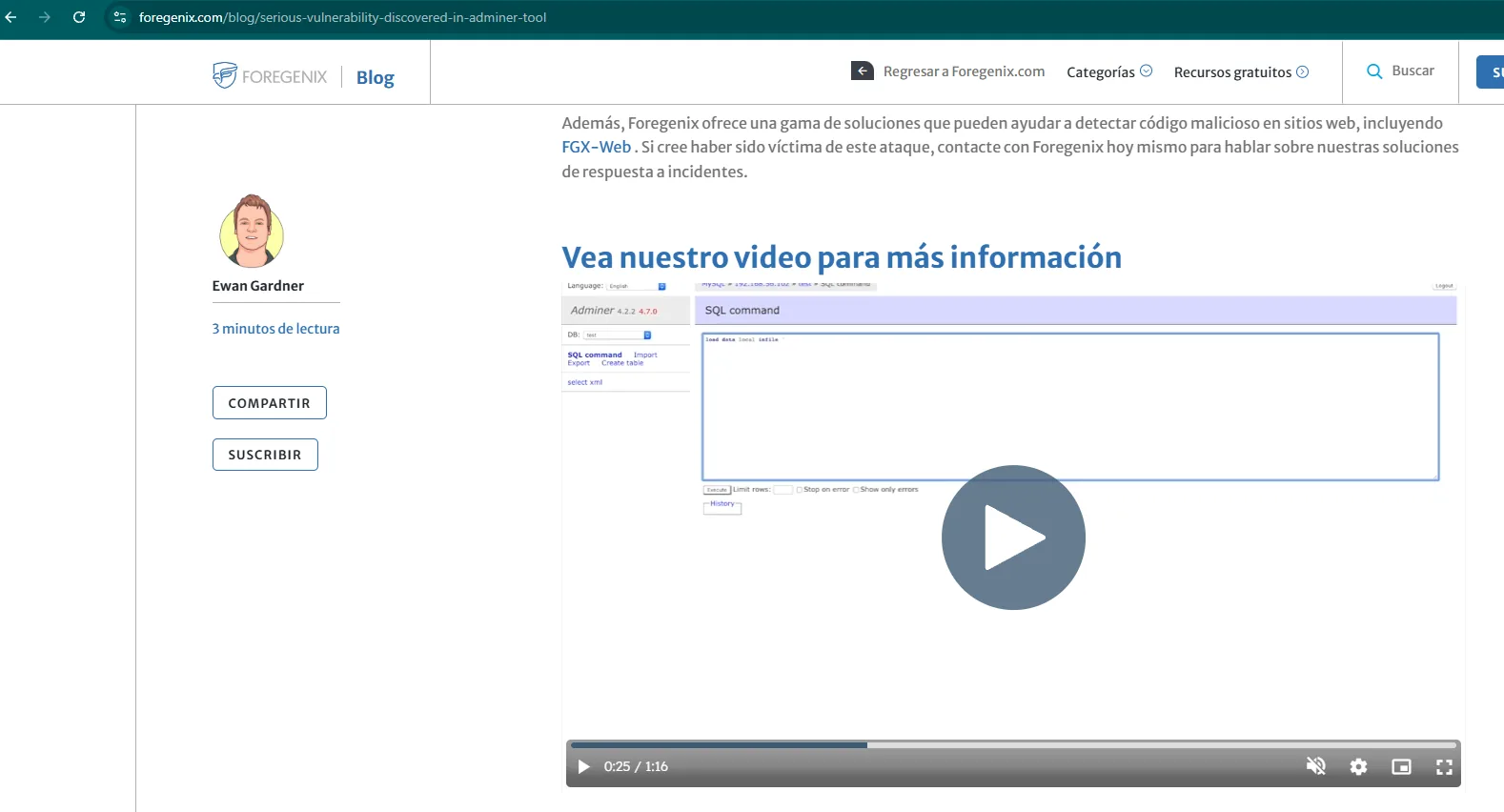Click Regresar a Foregenix.com link
1504x812 pixels.
coord(964,71)
